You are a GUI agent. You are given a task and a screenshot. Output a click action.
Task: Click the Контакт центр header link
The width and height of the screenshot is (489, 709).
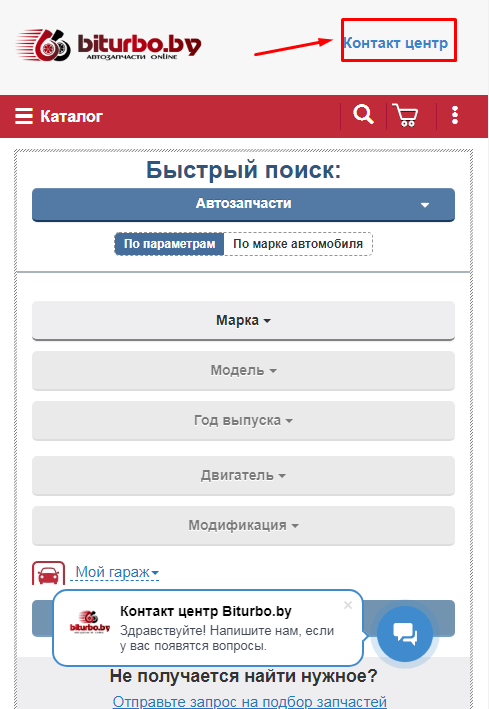[x=396, y=43]
